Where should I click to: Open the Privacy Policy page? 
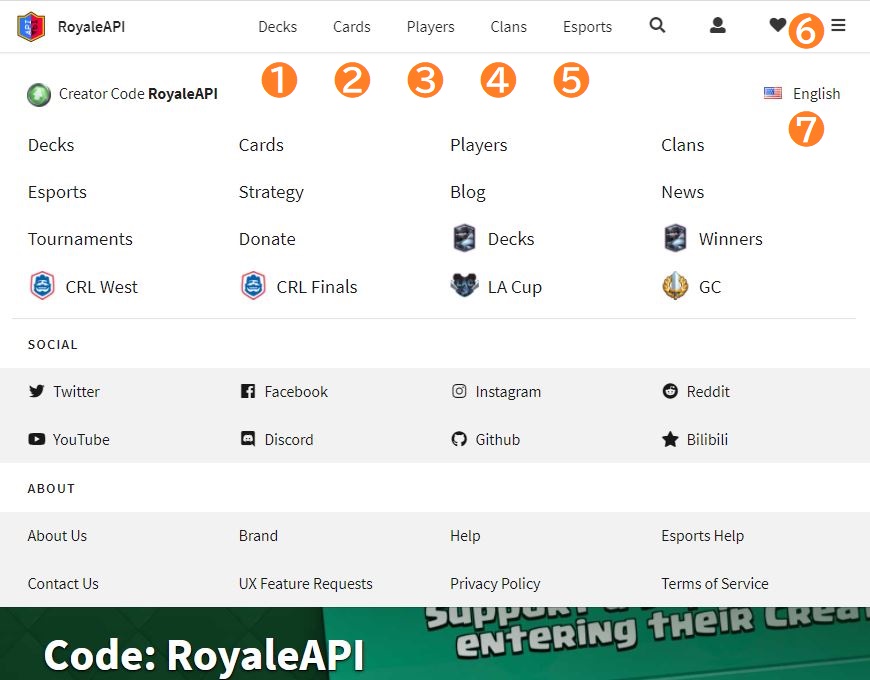coord(495,584)
